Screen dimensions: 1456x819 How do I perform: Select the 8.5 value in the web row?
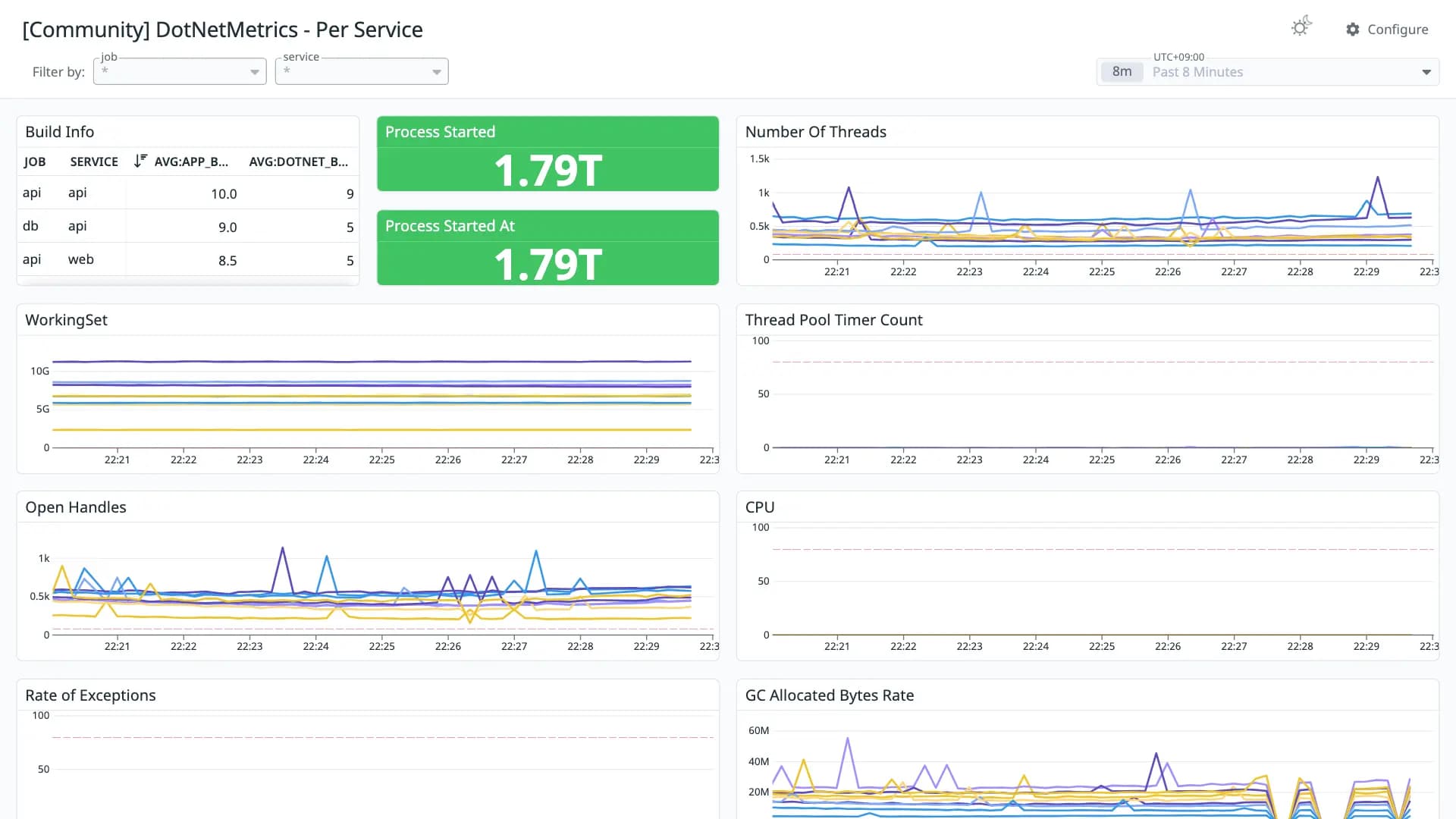(227, 260)
